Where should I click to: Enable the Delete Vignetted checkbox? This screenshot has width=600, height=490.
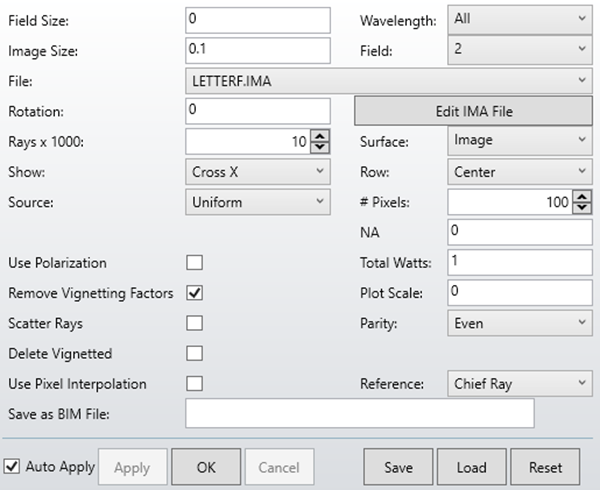click(194, 353)
